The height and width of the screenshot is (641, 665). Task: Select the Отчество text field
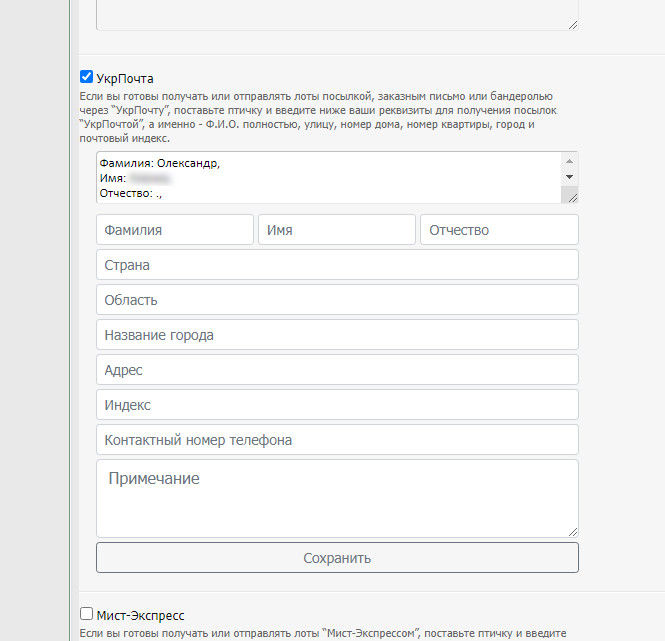499,230
